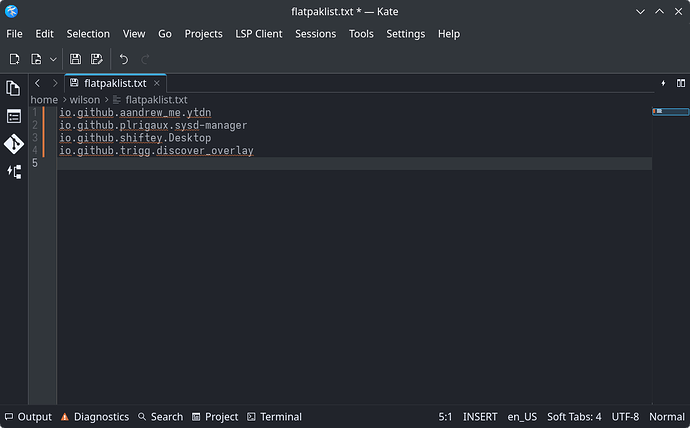Click the greyed Redo icon
The image size is (690, 428).
pos(145,59)
